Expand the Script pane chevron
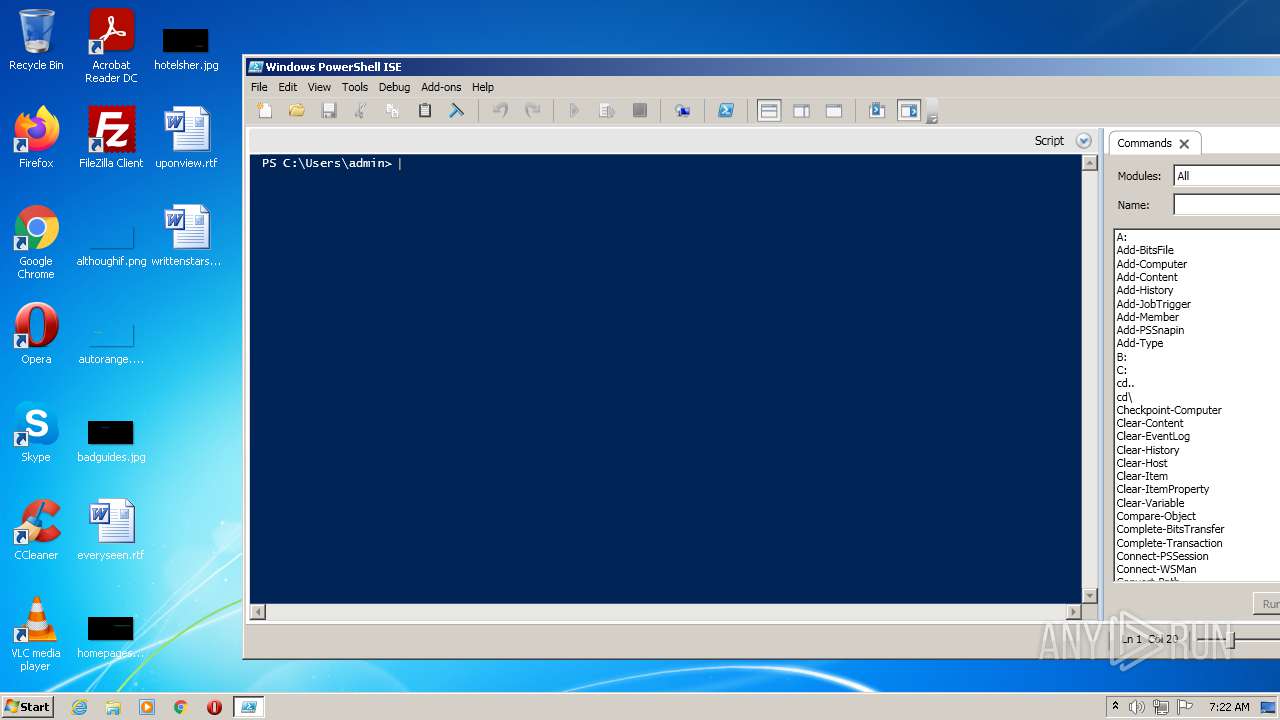The width and height of the screenshot is (1280, 720). click(1083, 141)
